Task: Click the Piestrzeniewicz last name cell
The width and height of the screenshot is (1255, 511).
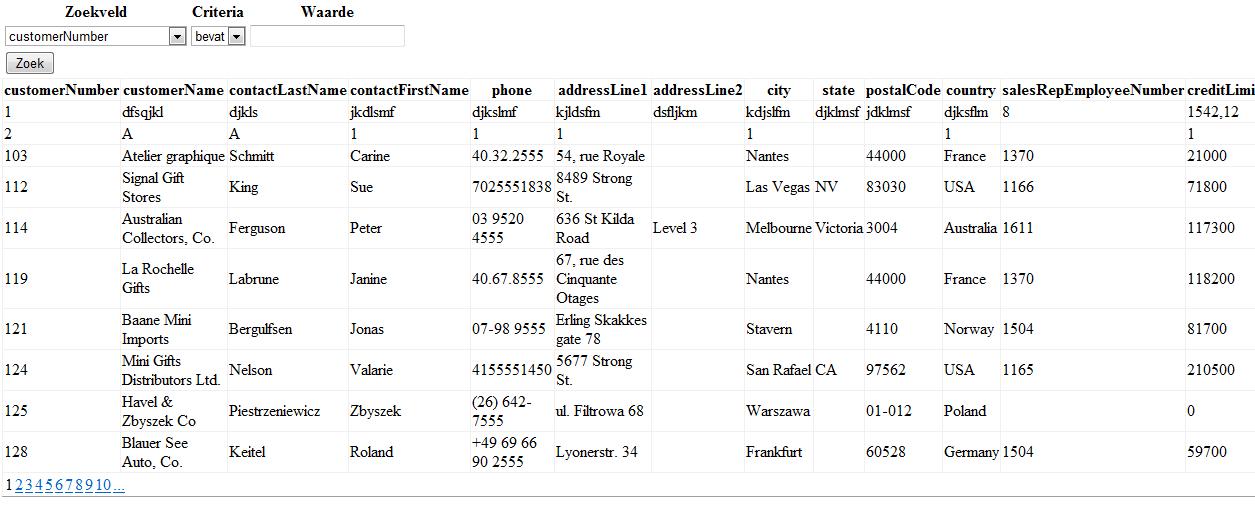Action: 286,411
